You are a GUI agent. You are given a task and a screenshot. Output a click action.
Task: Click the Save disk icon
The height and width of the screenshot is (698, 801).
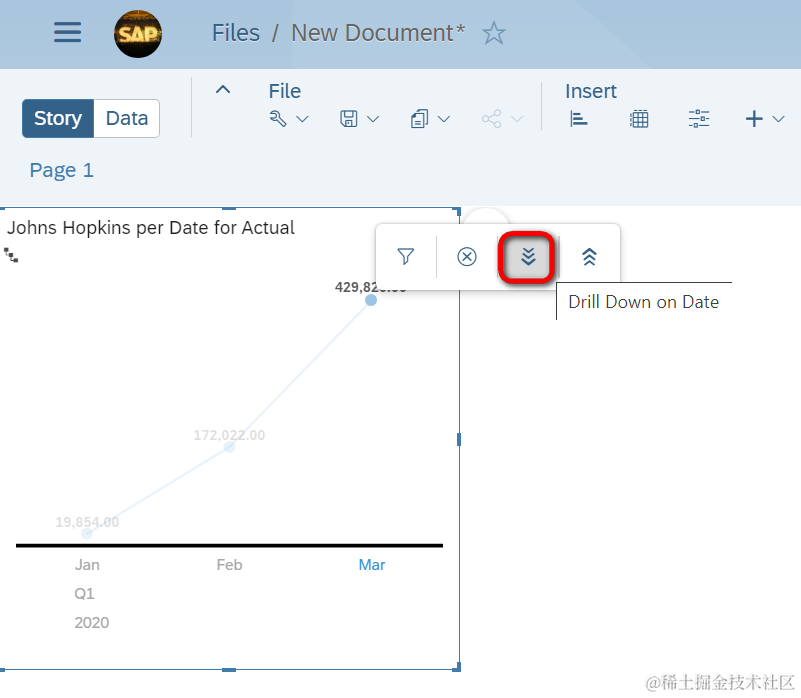click(349, 119)
